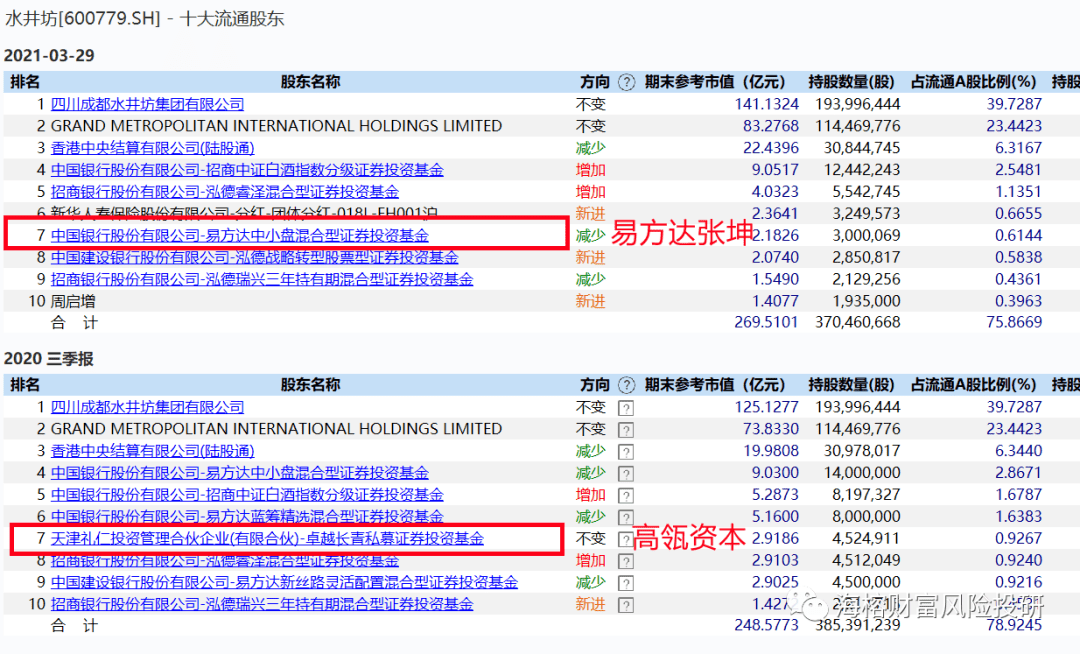The width and height of the screenshot is (1080, 654).
Task: Click the help icon beside 方向 in the 2021-03-29 table header
Action: click(x=626, y=83)
